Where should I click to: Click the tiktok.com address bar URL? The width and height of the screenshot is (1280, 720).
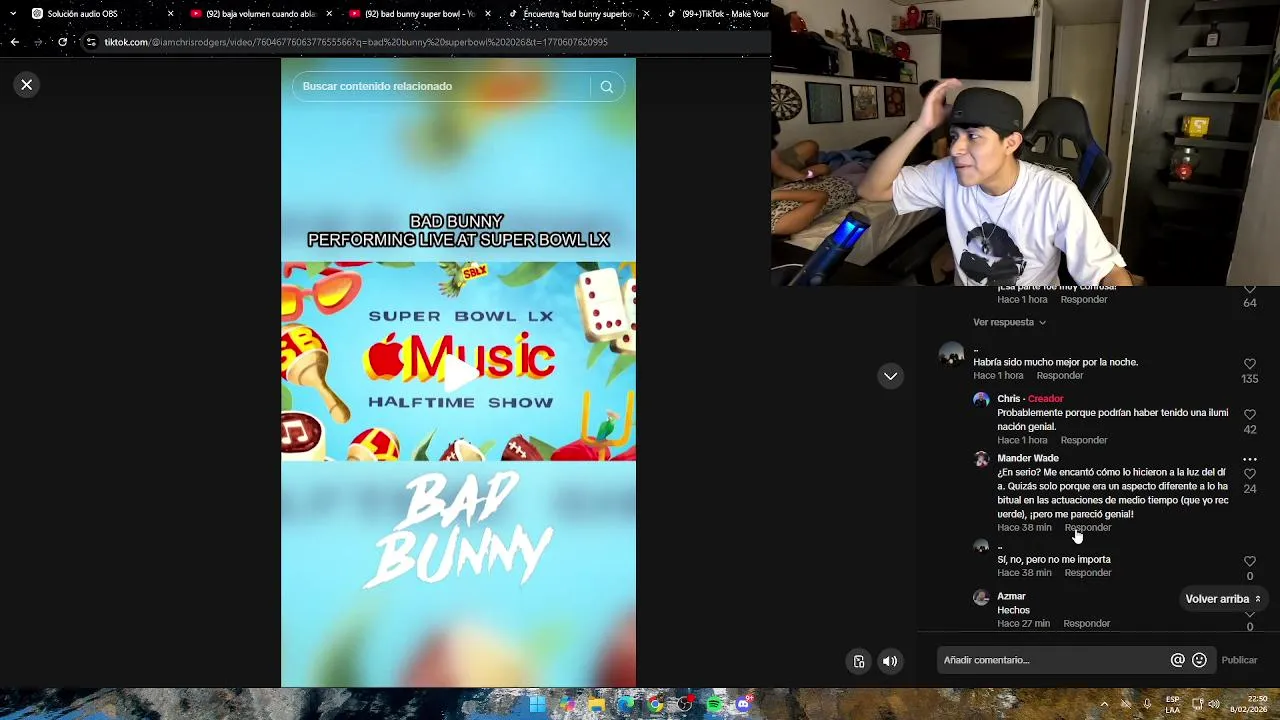tap(356, 42)
